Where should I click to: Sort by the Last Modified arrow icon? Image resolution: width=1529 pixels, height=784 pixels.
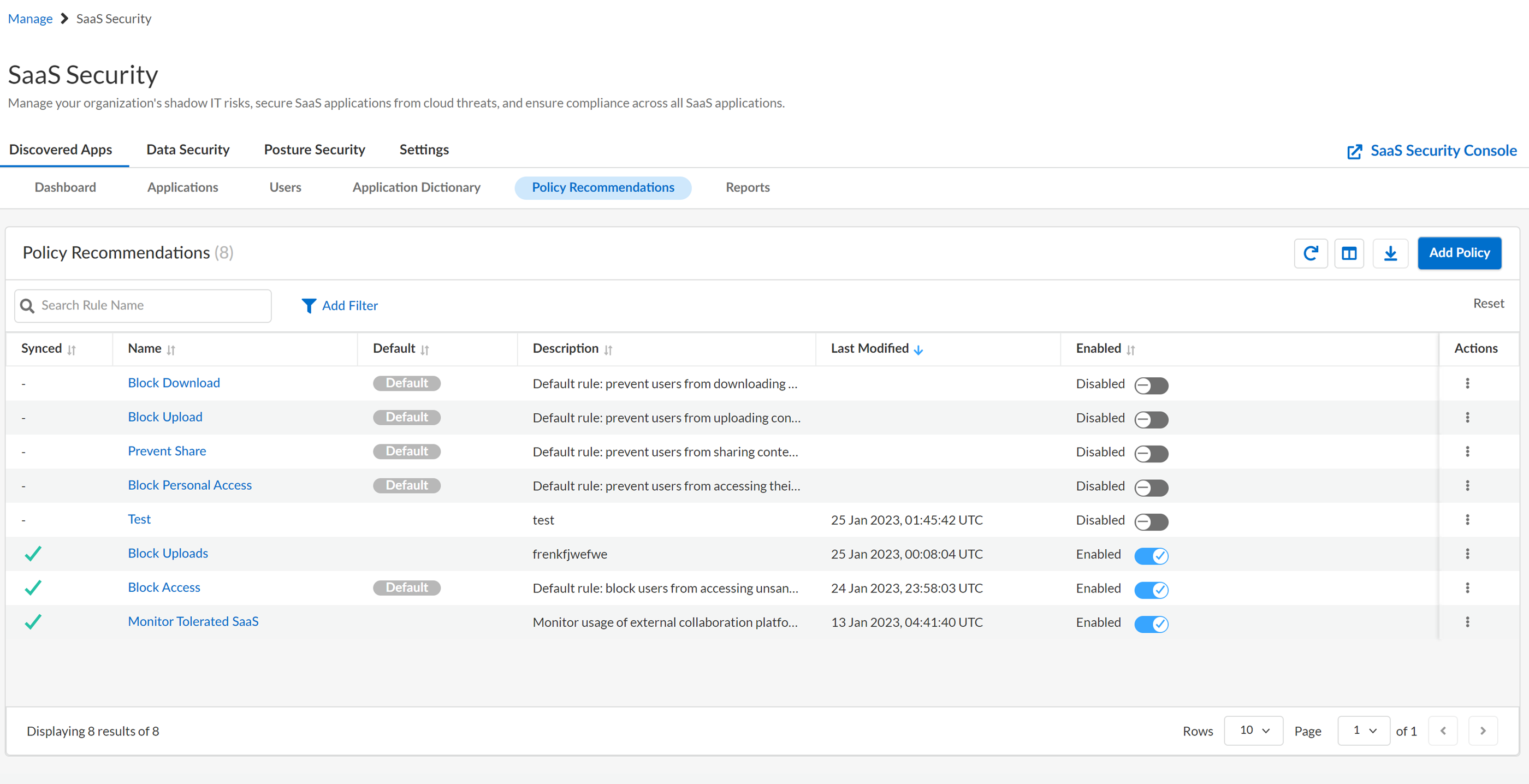pos(918,349)
